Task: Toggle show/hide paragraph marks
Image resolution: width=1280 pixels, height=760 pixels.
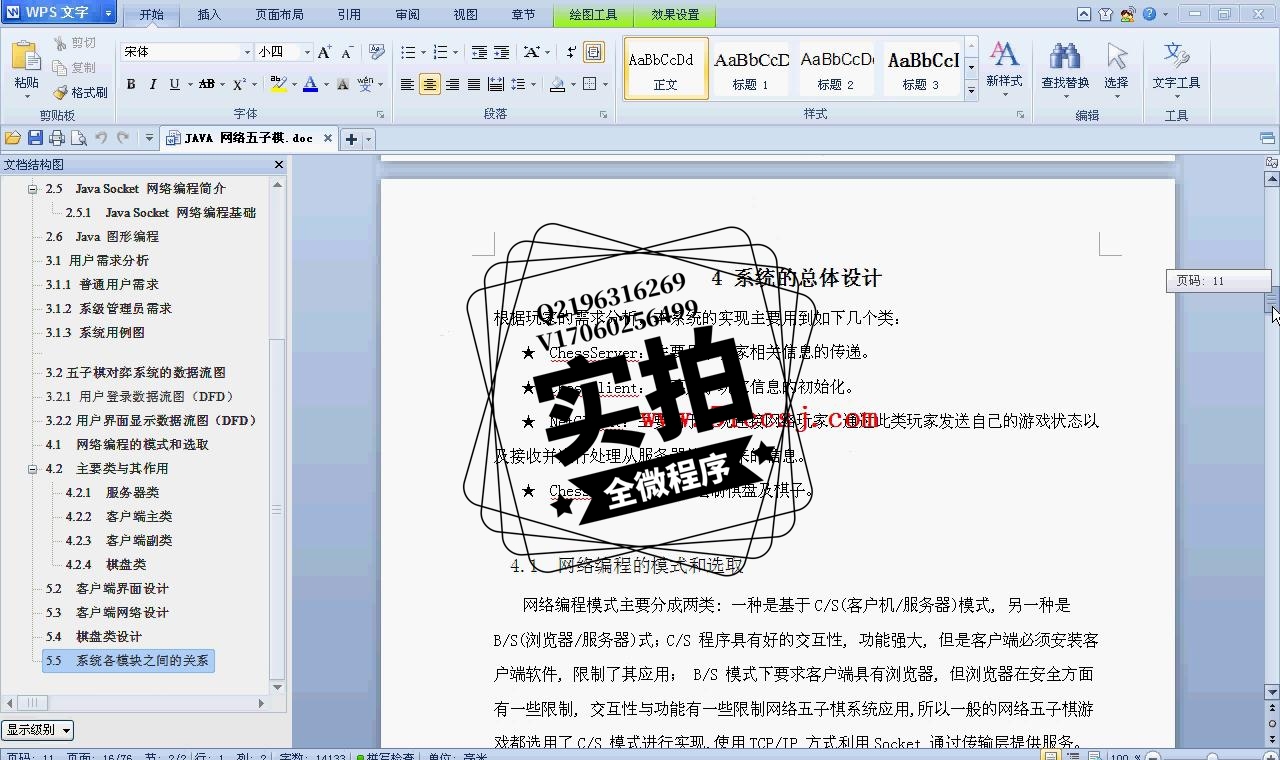Action: coord(571,52)
